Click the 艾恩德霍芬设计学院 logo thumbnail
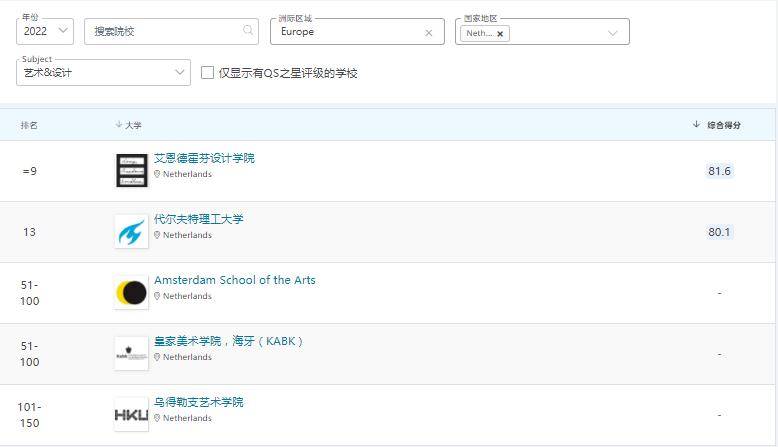Screen dimensions: 778x447 coord(131,171)
